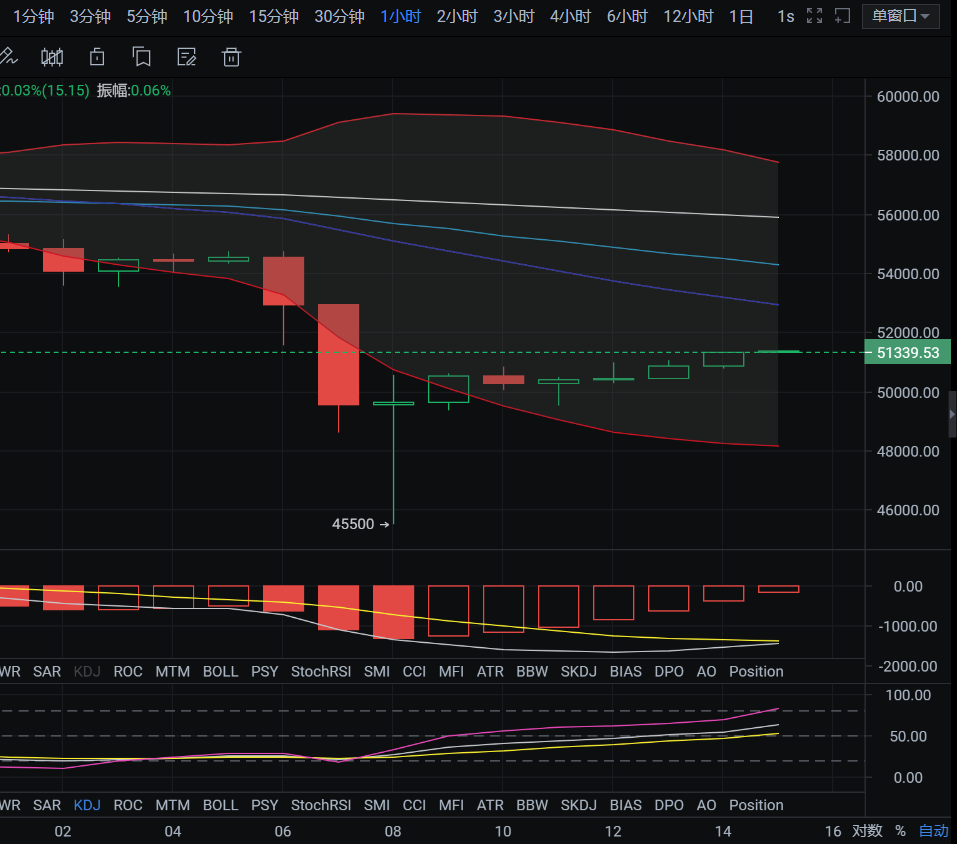Click the candlestick chart type icon
This screenshot has width=957, height=844.
pos(52,57)
